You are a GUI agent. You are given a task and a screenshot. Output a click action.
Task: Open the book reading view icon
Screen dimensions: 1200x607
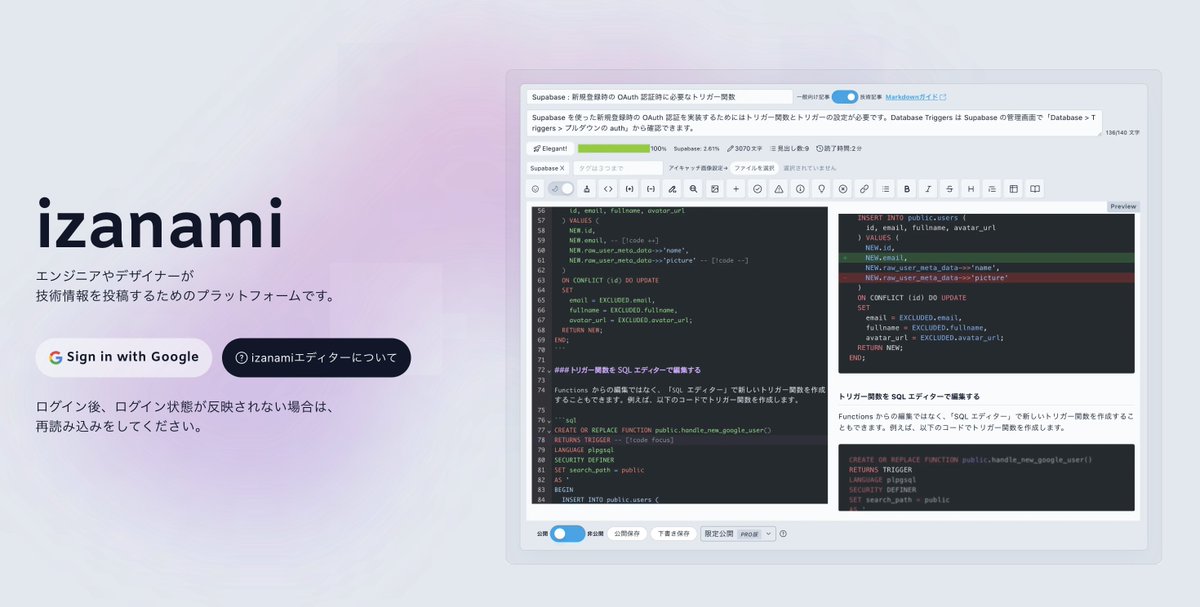(x=1035, y=188)
